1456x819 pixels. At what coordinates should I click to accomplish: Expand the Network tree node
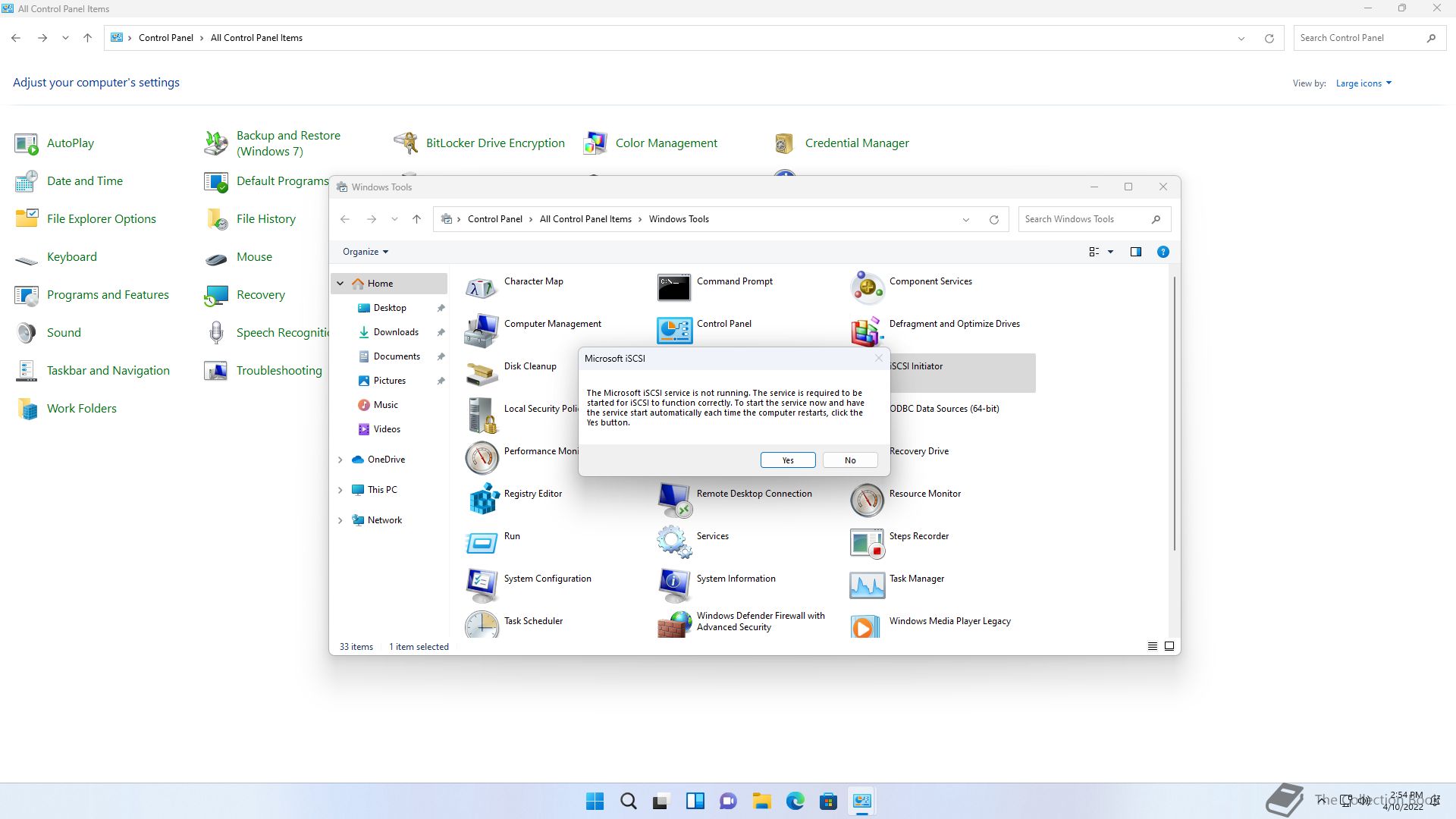pyautogui.click(x=340, y=520)
